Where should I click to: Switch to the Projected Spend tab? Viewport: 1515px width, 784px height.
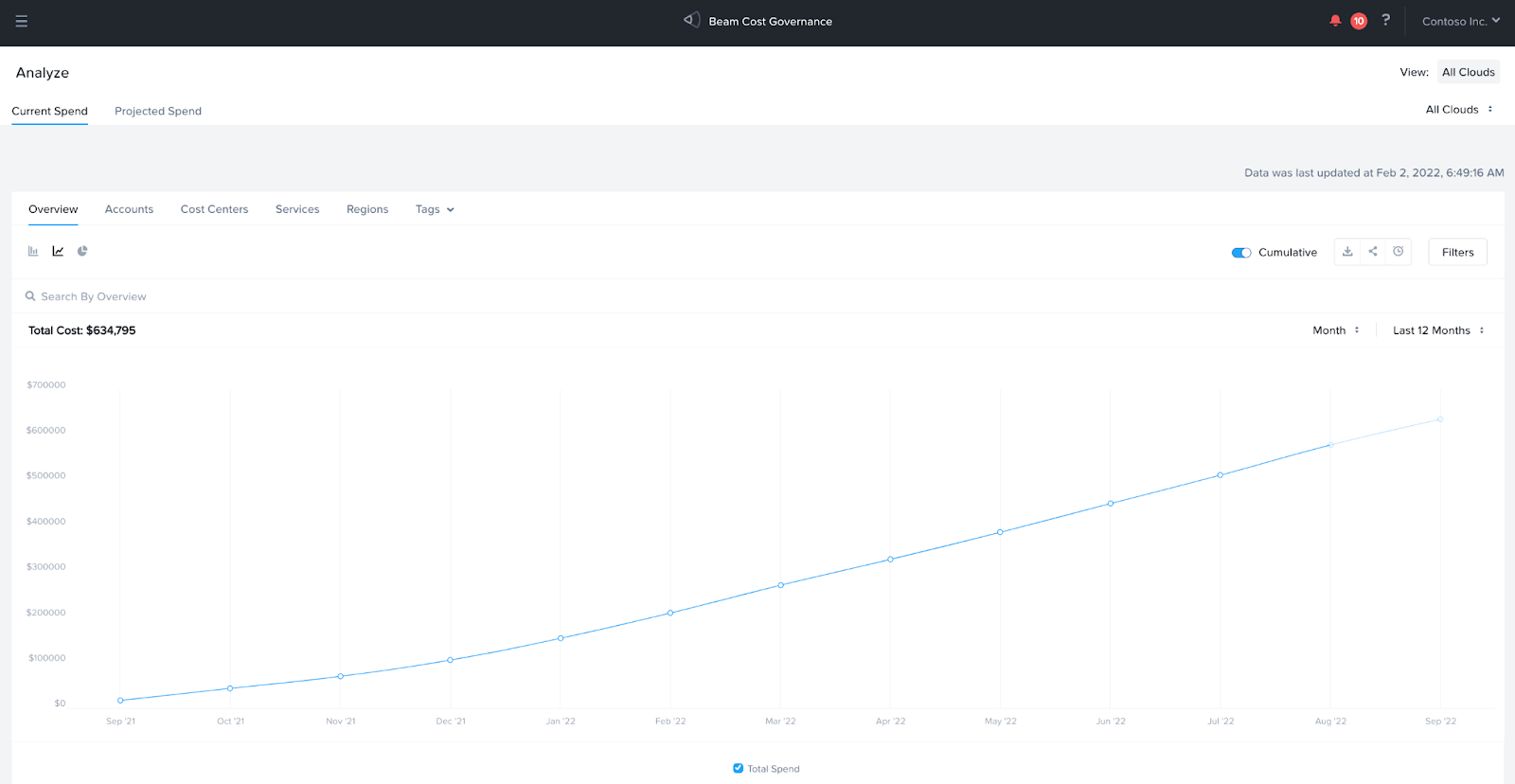[x=158, y=111]
